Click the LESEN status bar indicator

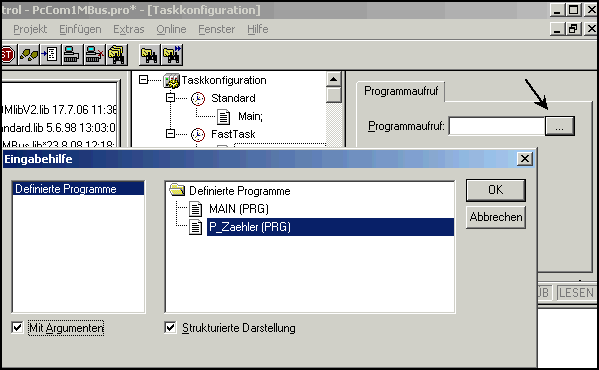tap(576, 293)
